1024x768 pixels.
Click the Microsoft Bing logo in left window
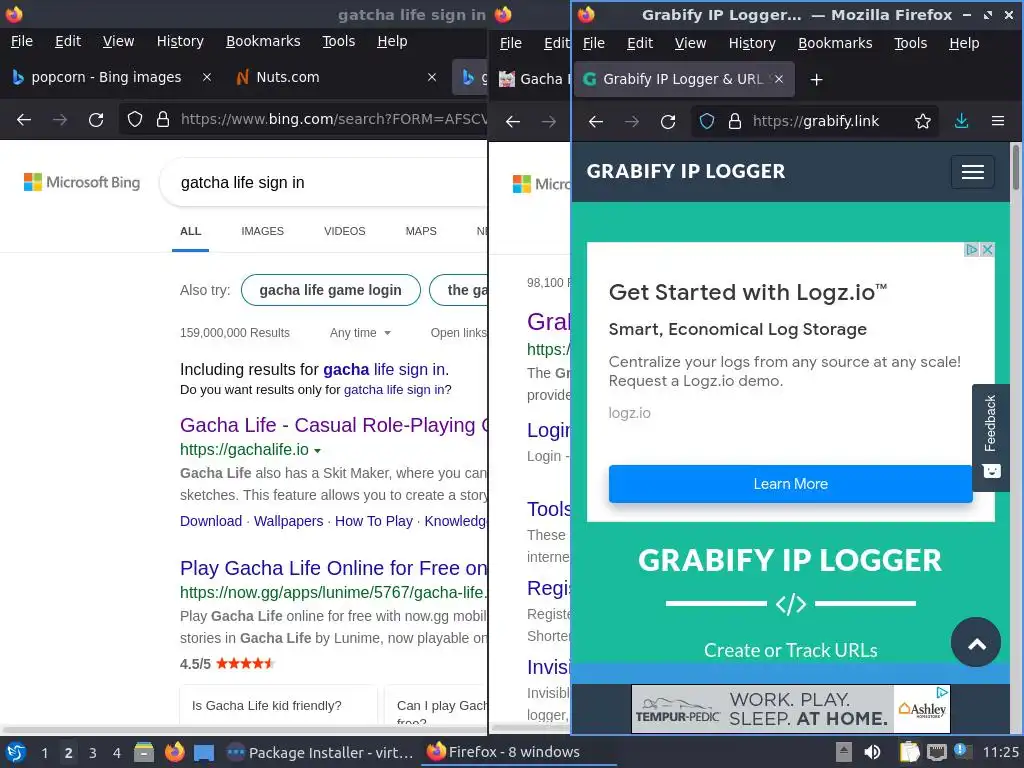pyautogui.click(x=82, y=182)
